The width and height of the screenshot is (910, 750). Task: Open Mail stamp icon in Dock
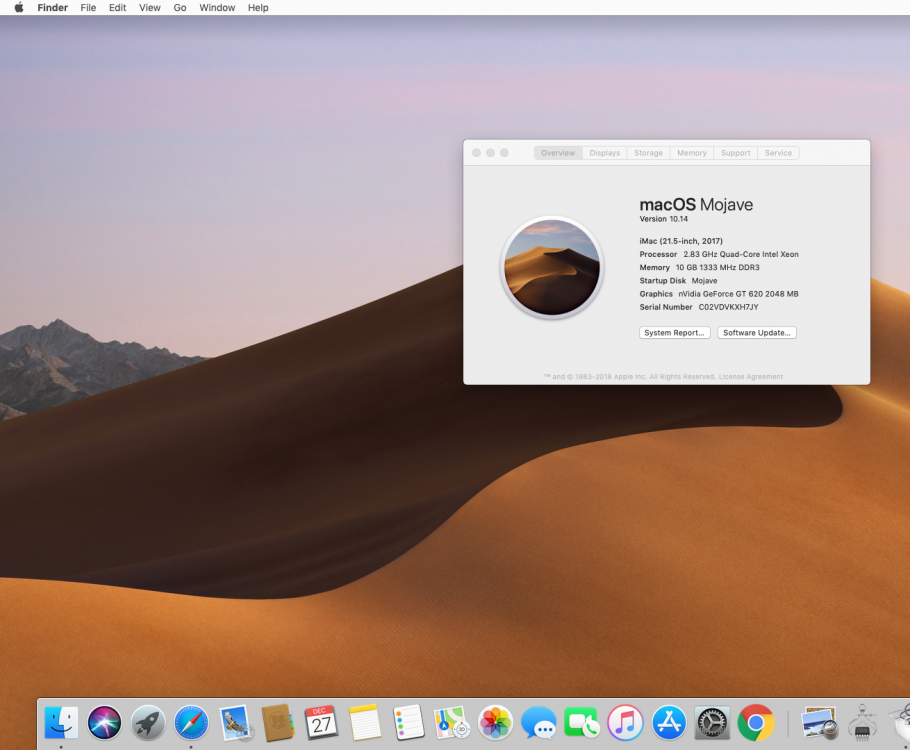[x=235, y=723]
